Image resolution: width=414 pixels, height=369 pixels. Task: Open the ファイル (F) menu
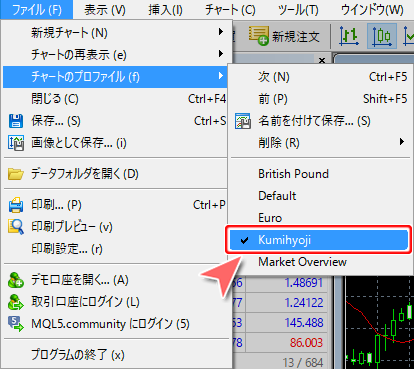[36, 9]
